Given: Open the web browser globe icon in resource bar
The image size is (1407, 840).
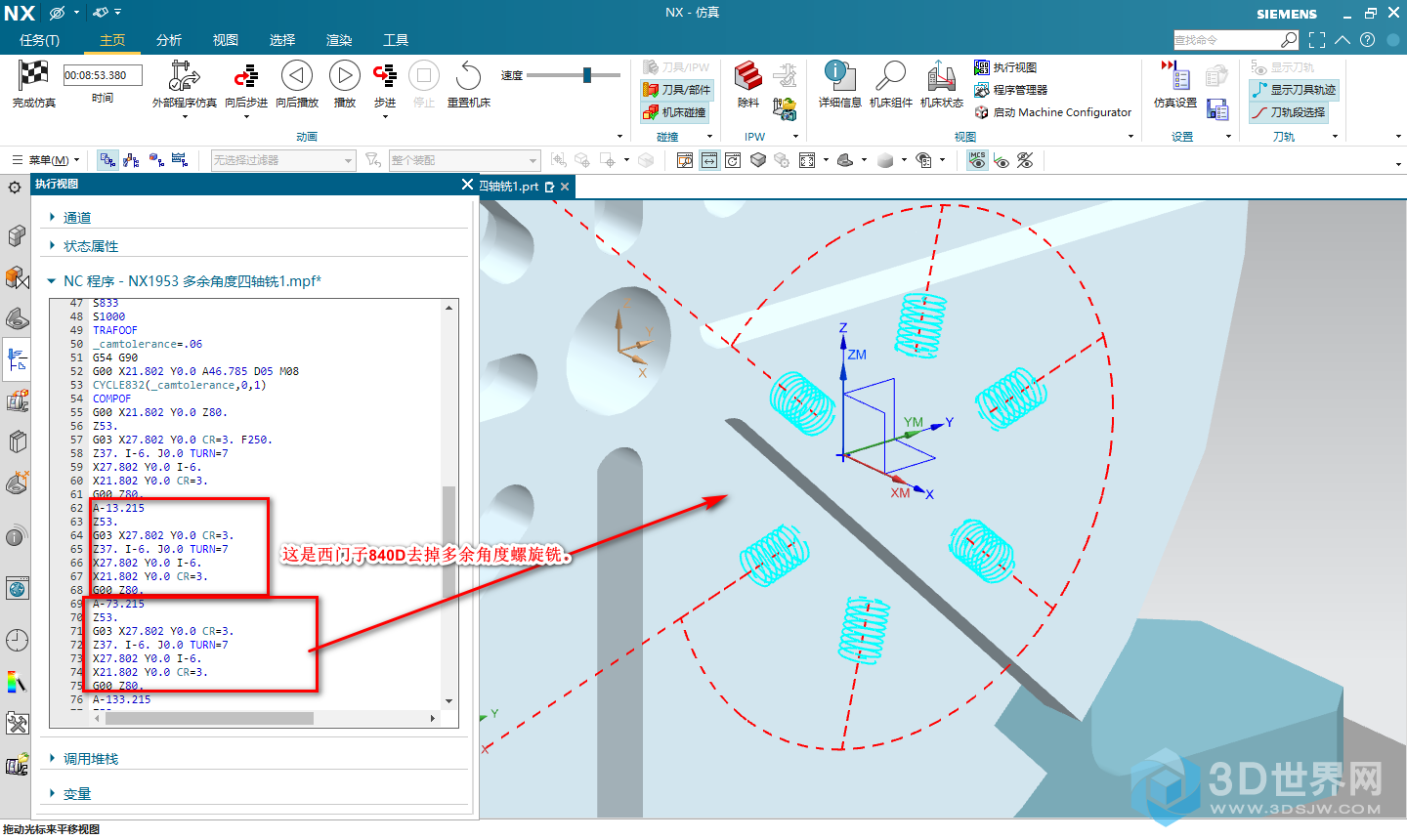Looking at the screenshot, I should pyautogui.click(x=17, y=588).
